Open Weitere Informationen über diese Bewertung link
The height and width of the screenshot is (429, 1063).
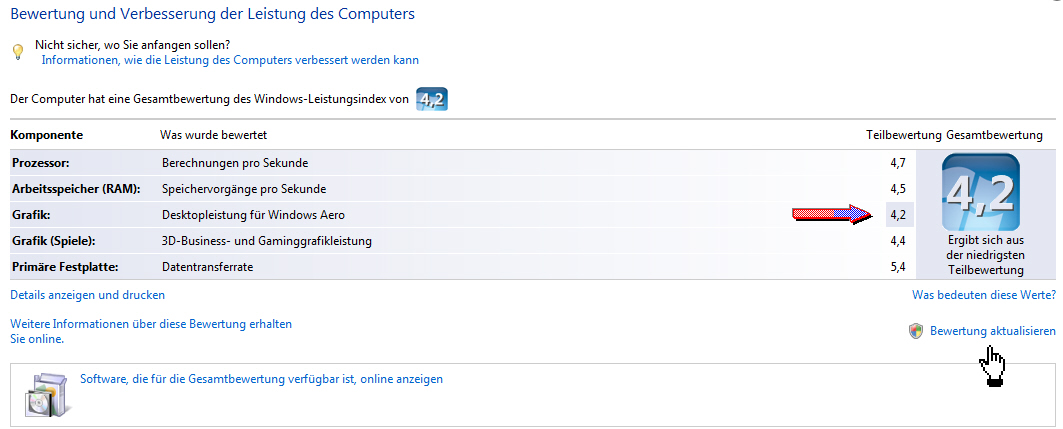[x=151, y=331]
